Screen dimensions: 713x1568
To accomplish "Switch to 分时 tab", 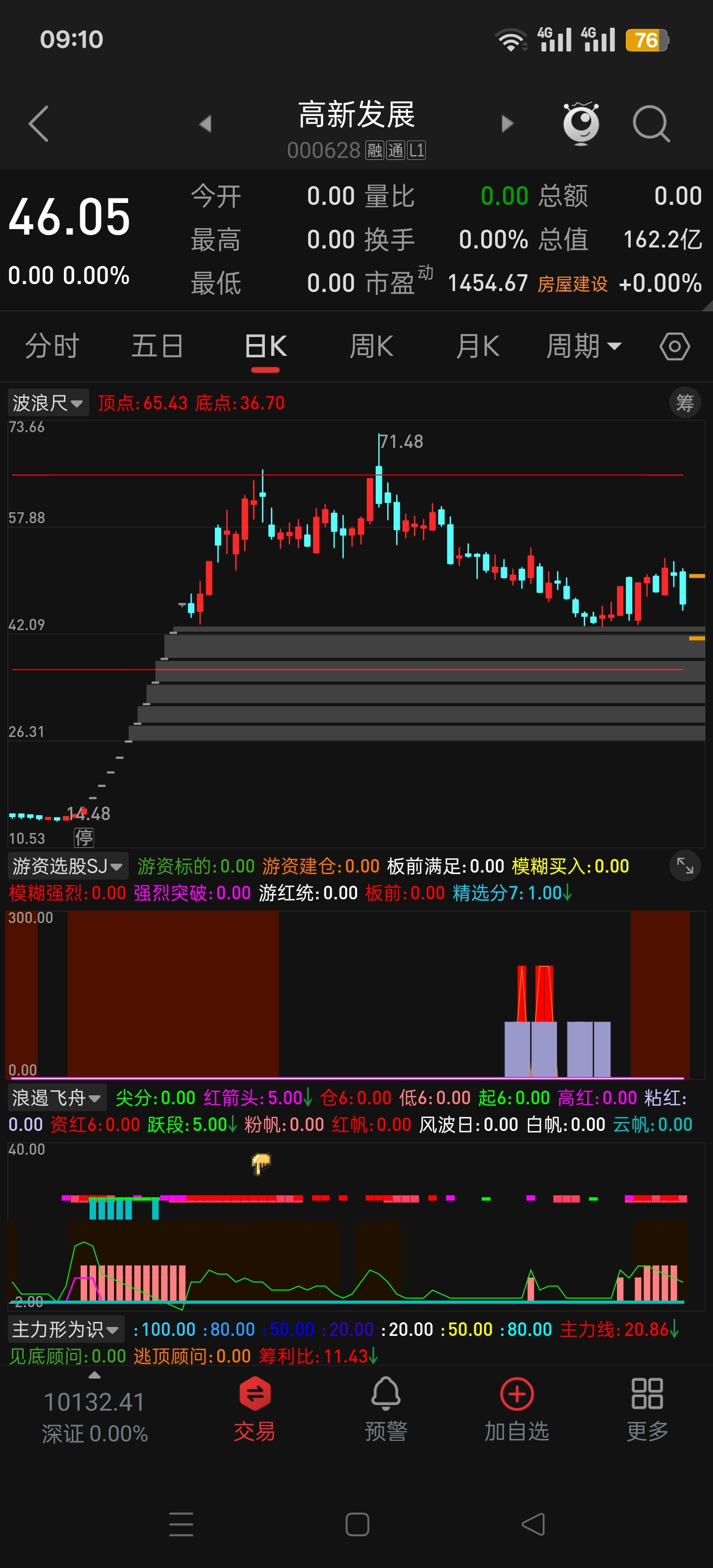I will click(x=52, y=346).
